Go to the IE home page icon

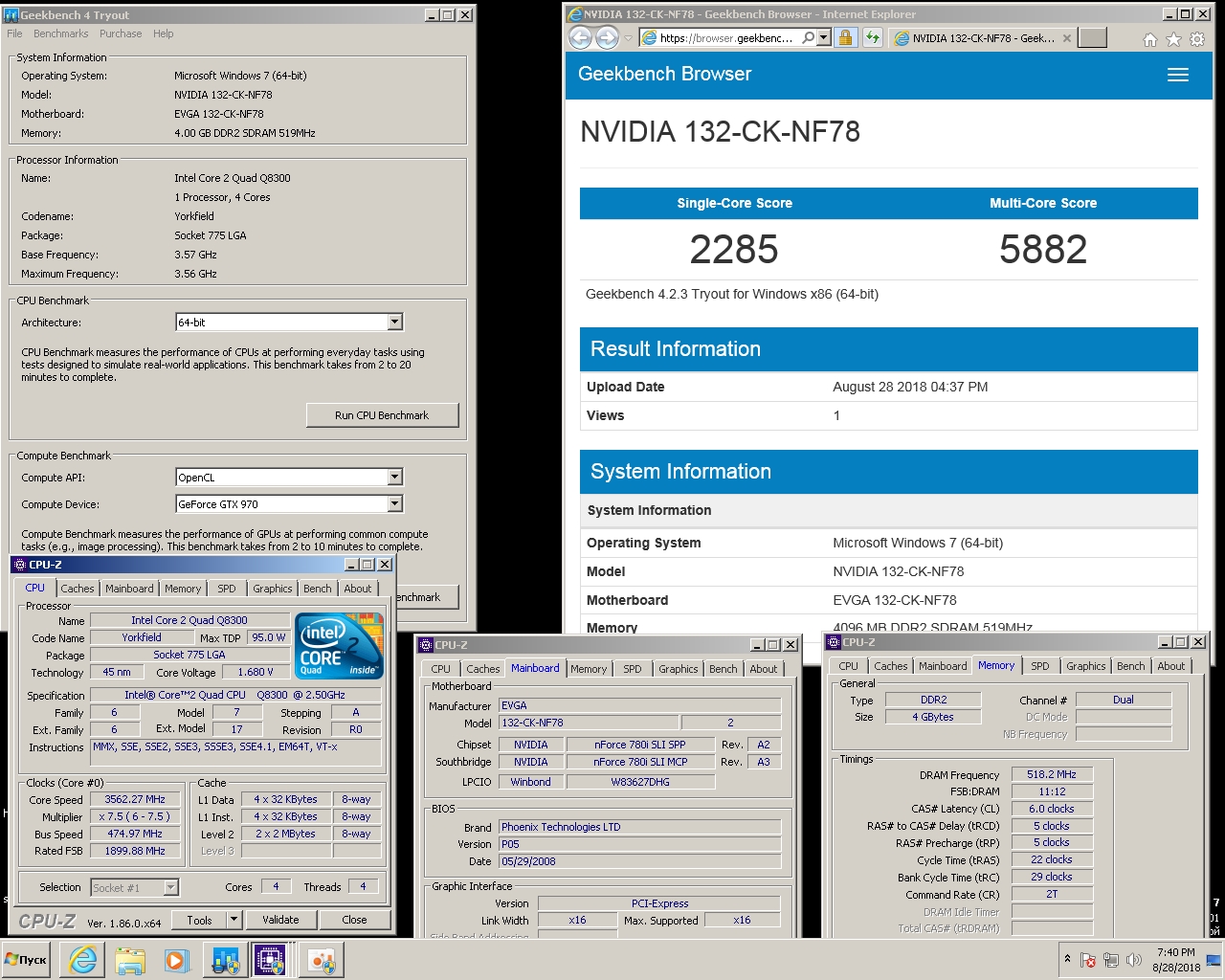point(1149,39)
